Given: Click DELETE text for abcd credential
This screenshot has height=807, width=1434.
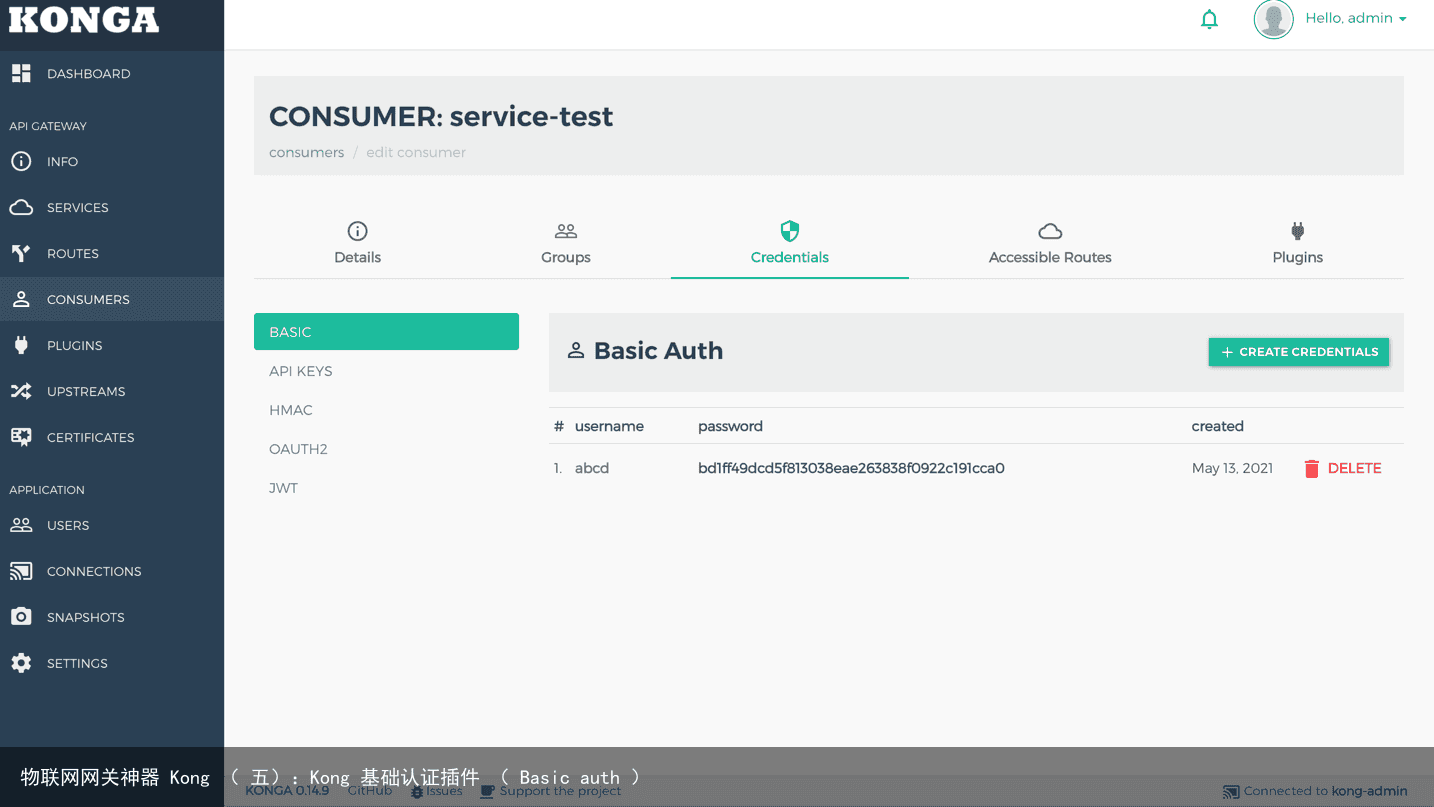Looking at the screenshot, I should [1354, 468].
